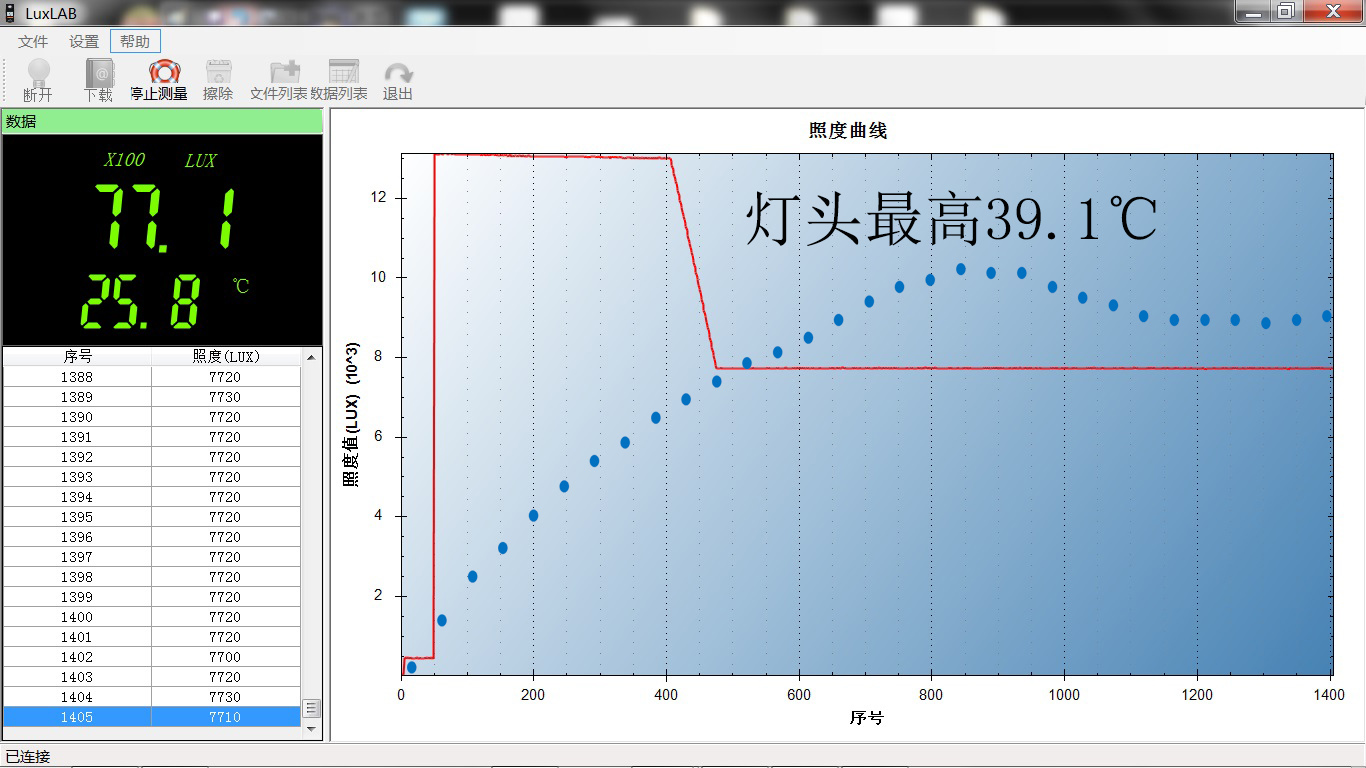Click the LUX unit label on display
This screenshot has width=1366, height=768.
tap(200, 160)
